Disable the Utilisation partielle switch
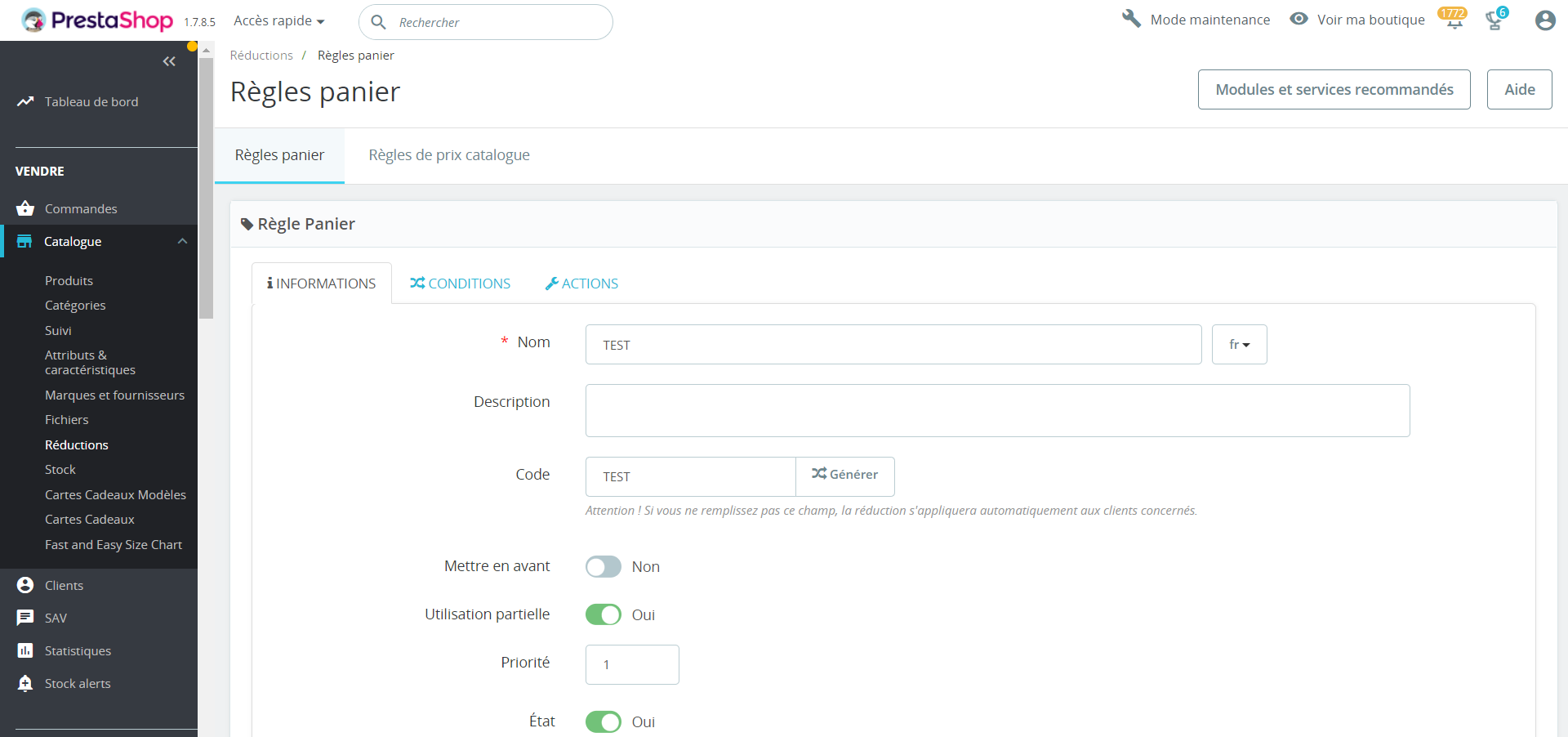Image resolution: width=1568 pixels, height=737 pixels. coord(604,614)
